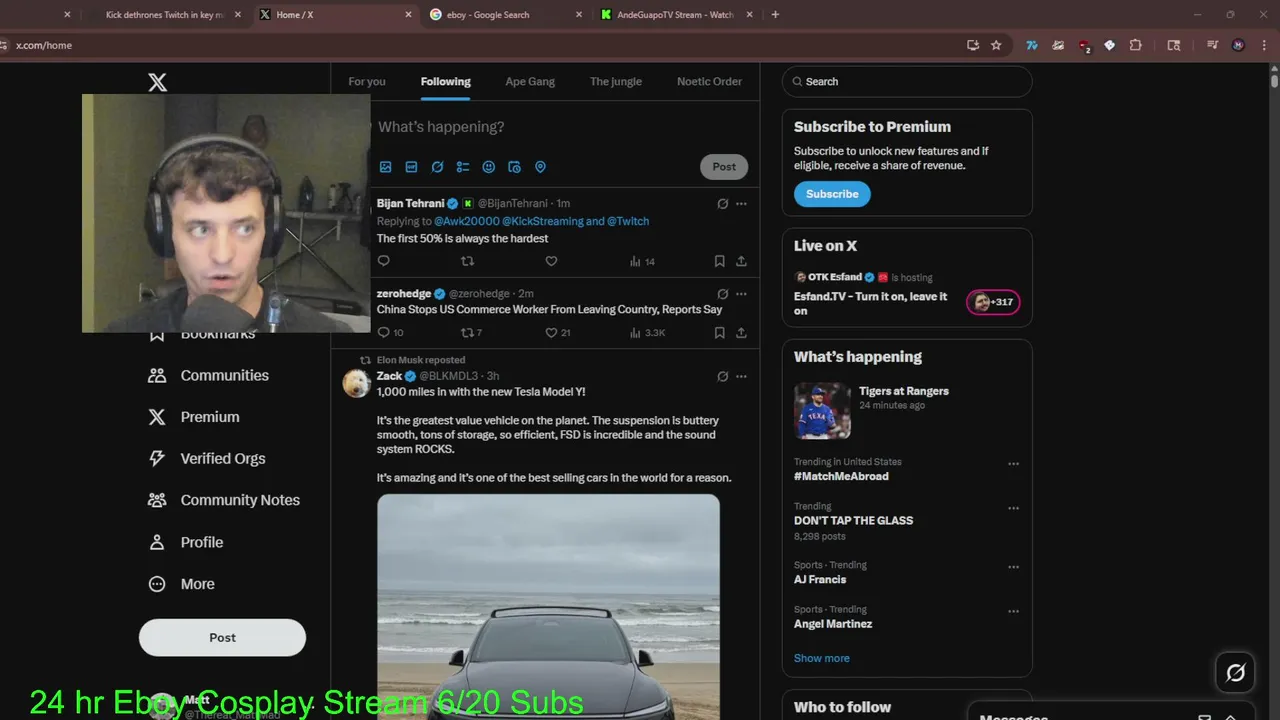
Task: Like the zerohedge post
Action: 557,333
